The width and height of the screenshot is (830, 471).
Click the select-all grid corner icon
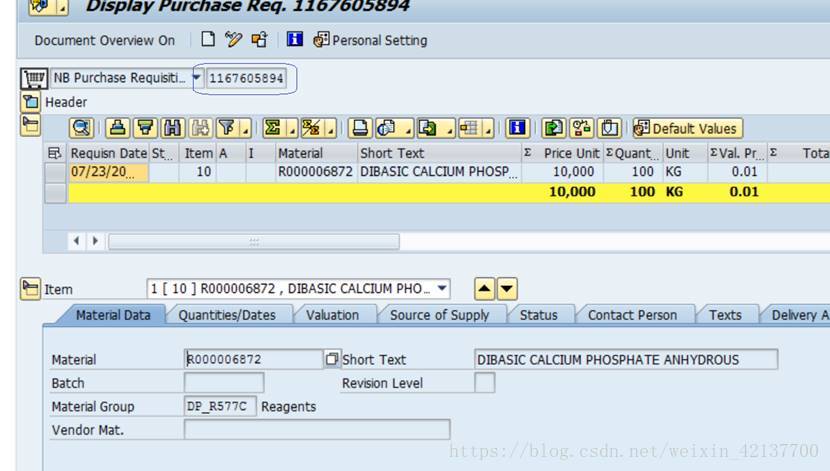(55, 153)
